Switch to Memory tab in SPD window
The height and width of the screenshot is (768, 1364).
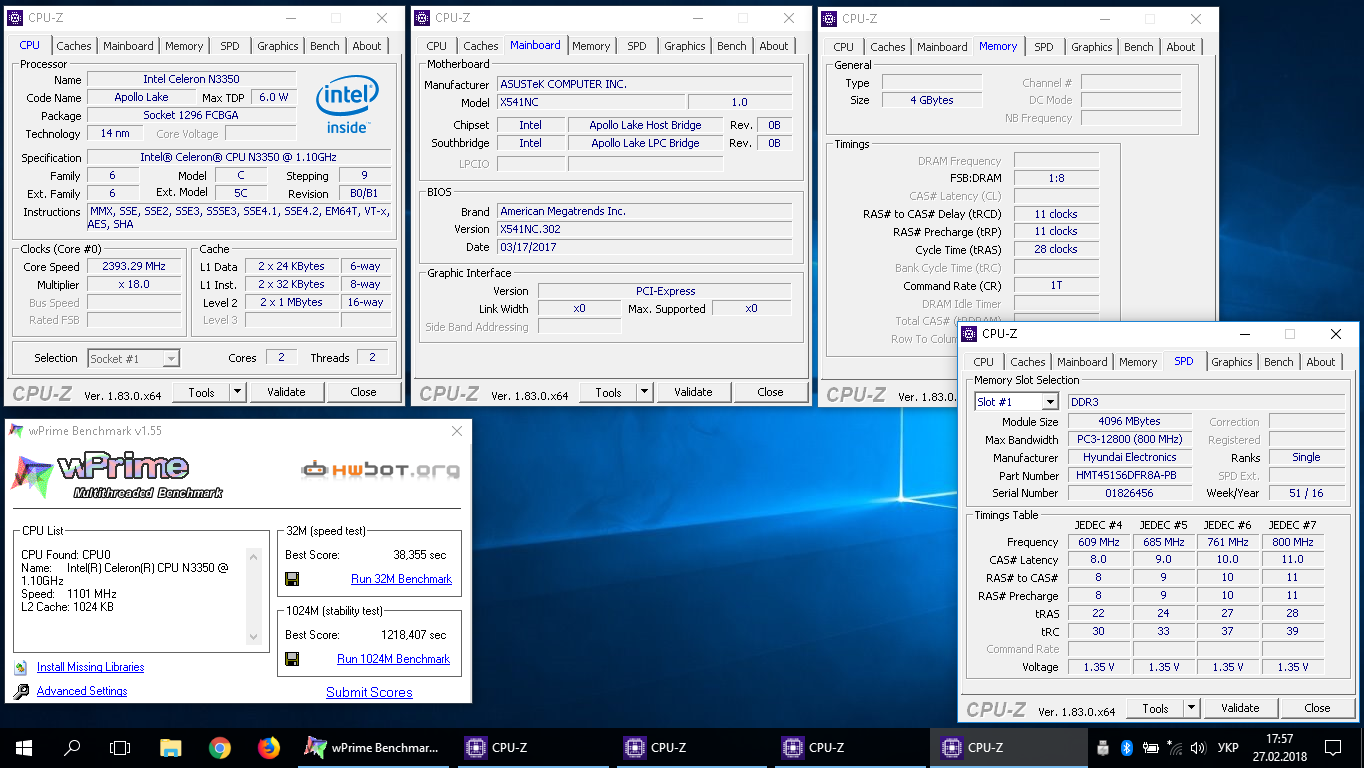[1138, 362]
